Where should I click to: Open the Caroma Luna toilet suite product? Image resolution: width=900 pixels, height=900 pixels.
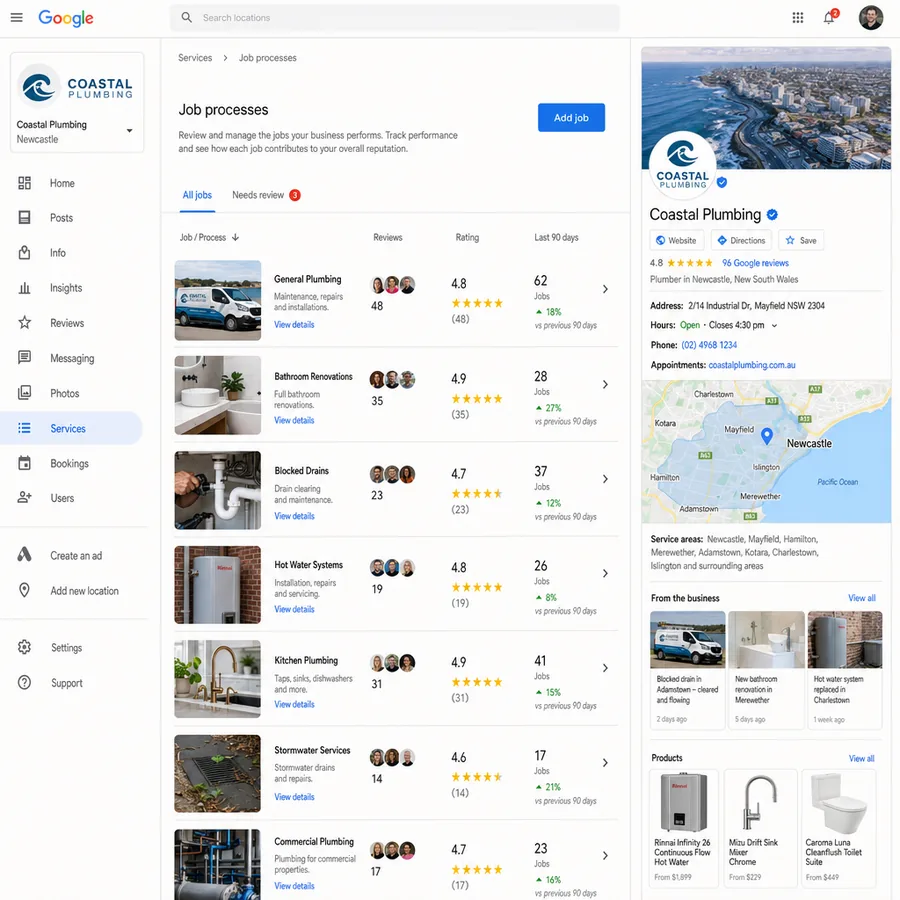tap(839, 828)
